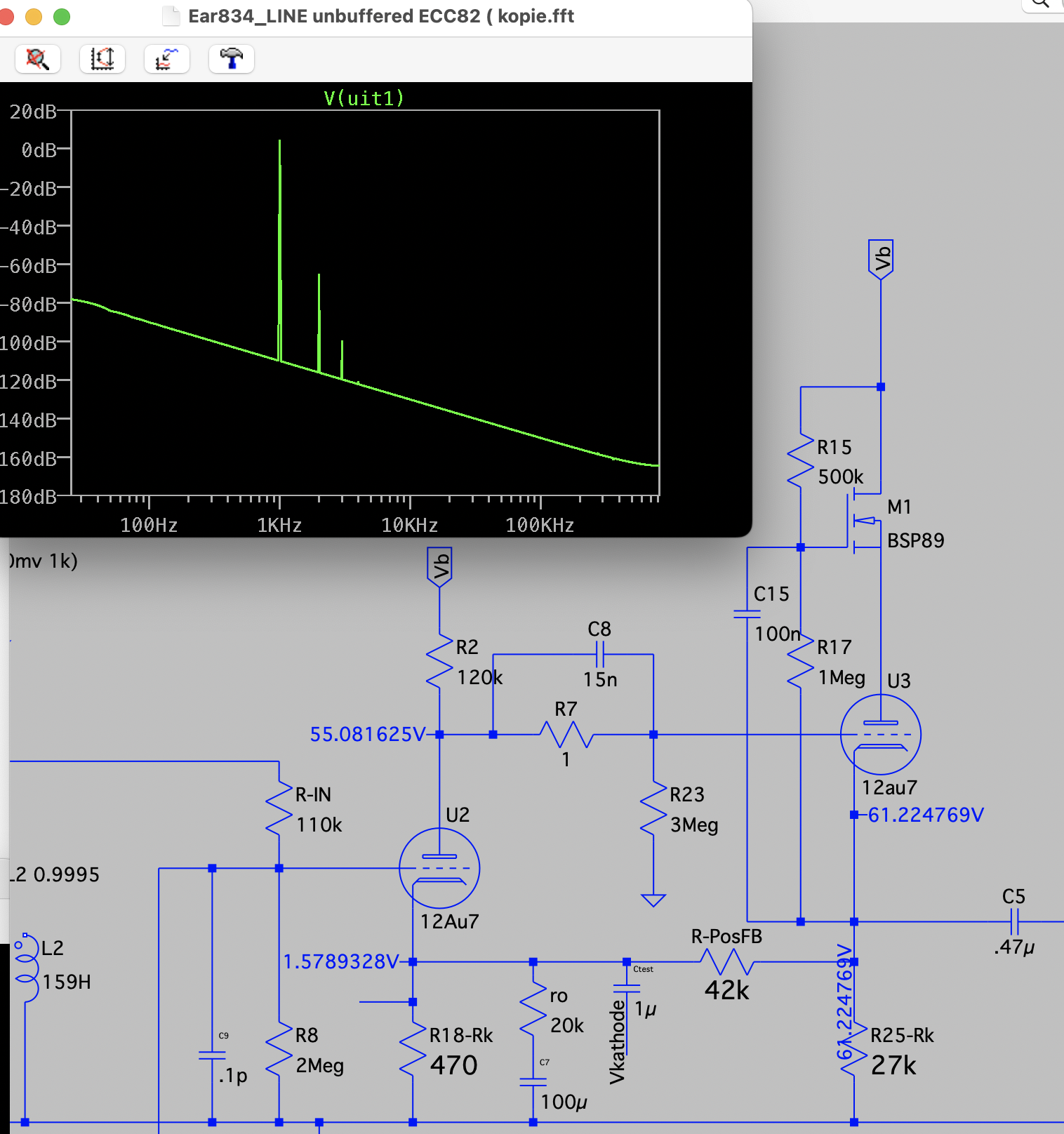Click the R25-Rk value 27k
This screenshot has width=1064, height=1134.
[x=894, y=1066]
